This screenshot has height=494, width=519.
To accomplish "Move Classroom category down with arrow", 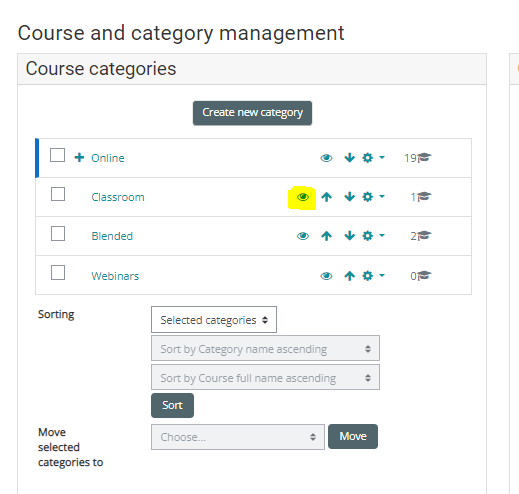I will 349,197.
